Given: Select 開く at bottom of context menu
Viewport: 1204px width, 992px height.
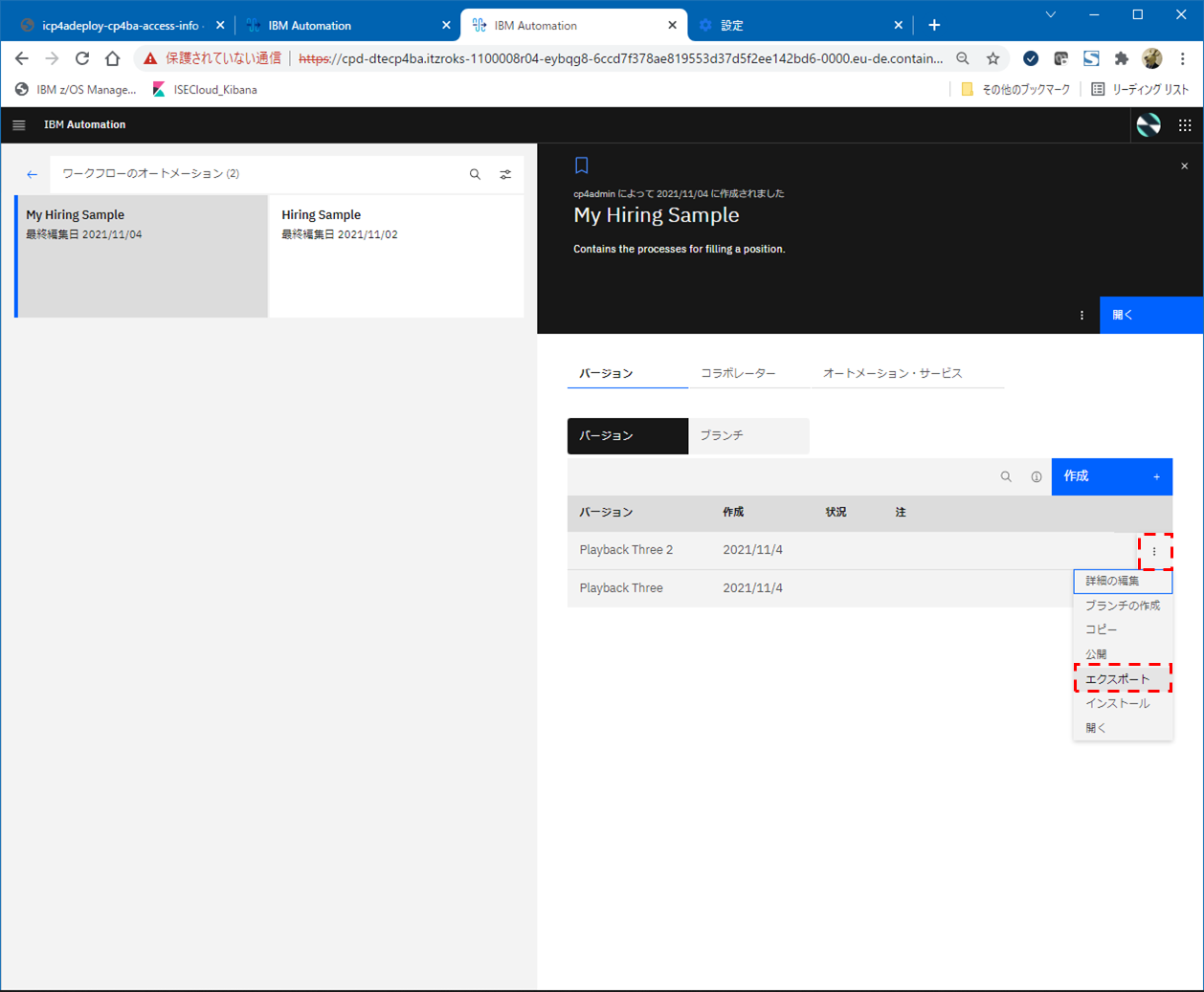Looking at the screenshot, I should 1123,728.
